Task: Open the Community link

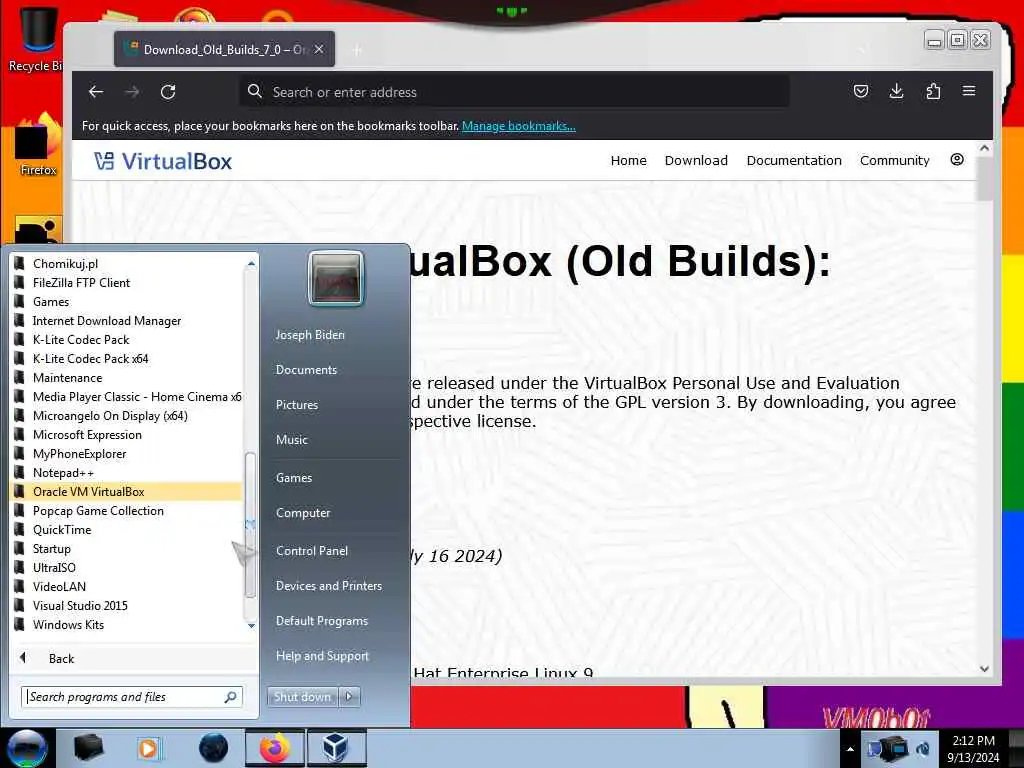Action: click(x=895, y=161)
